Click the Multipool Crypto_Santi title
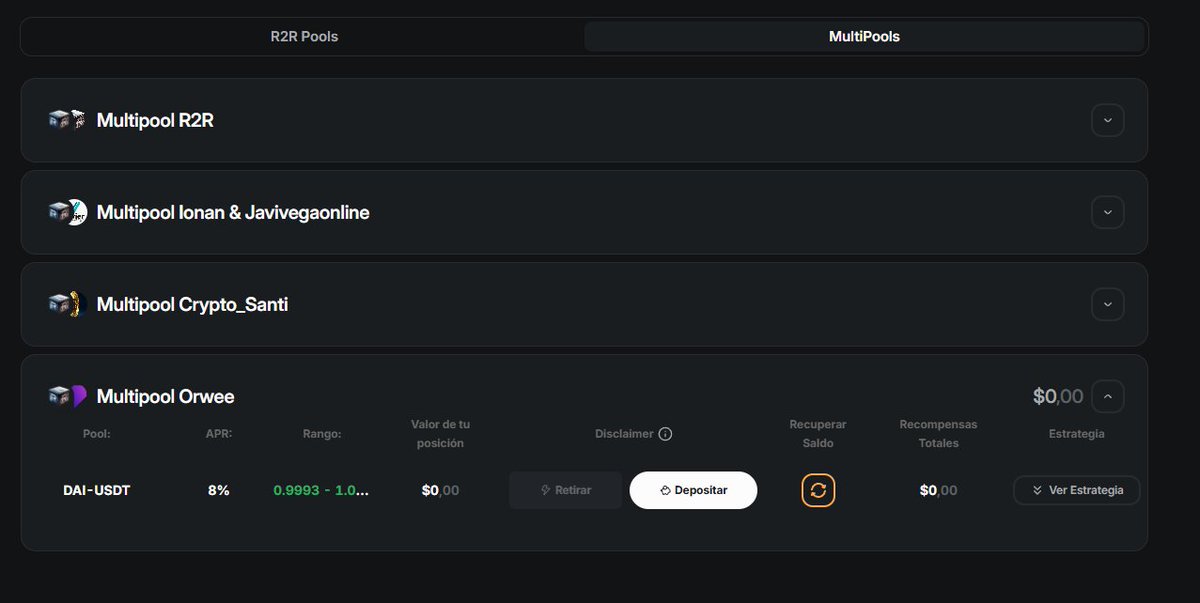Screen dimensions: 1200x603 (192, 304)
